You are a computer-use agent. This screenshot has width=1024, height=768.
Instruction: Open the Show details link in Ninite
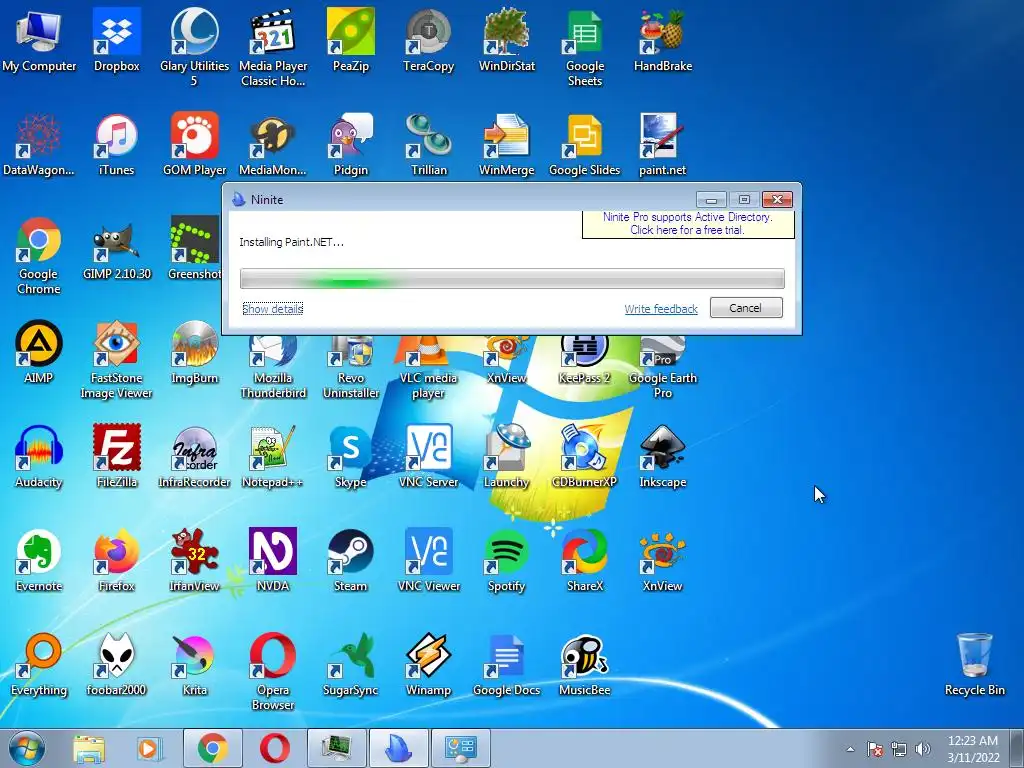pos(272,308)
